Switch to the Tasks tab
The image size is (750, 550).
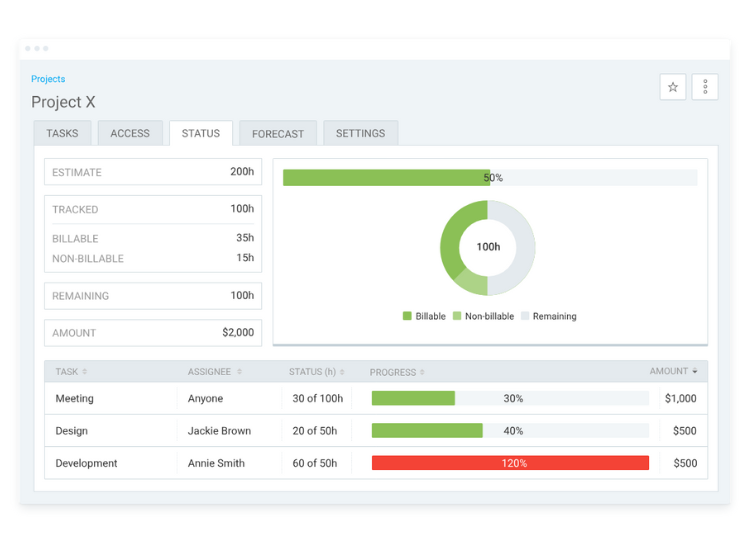(62, 133)
